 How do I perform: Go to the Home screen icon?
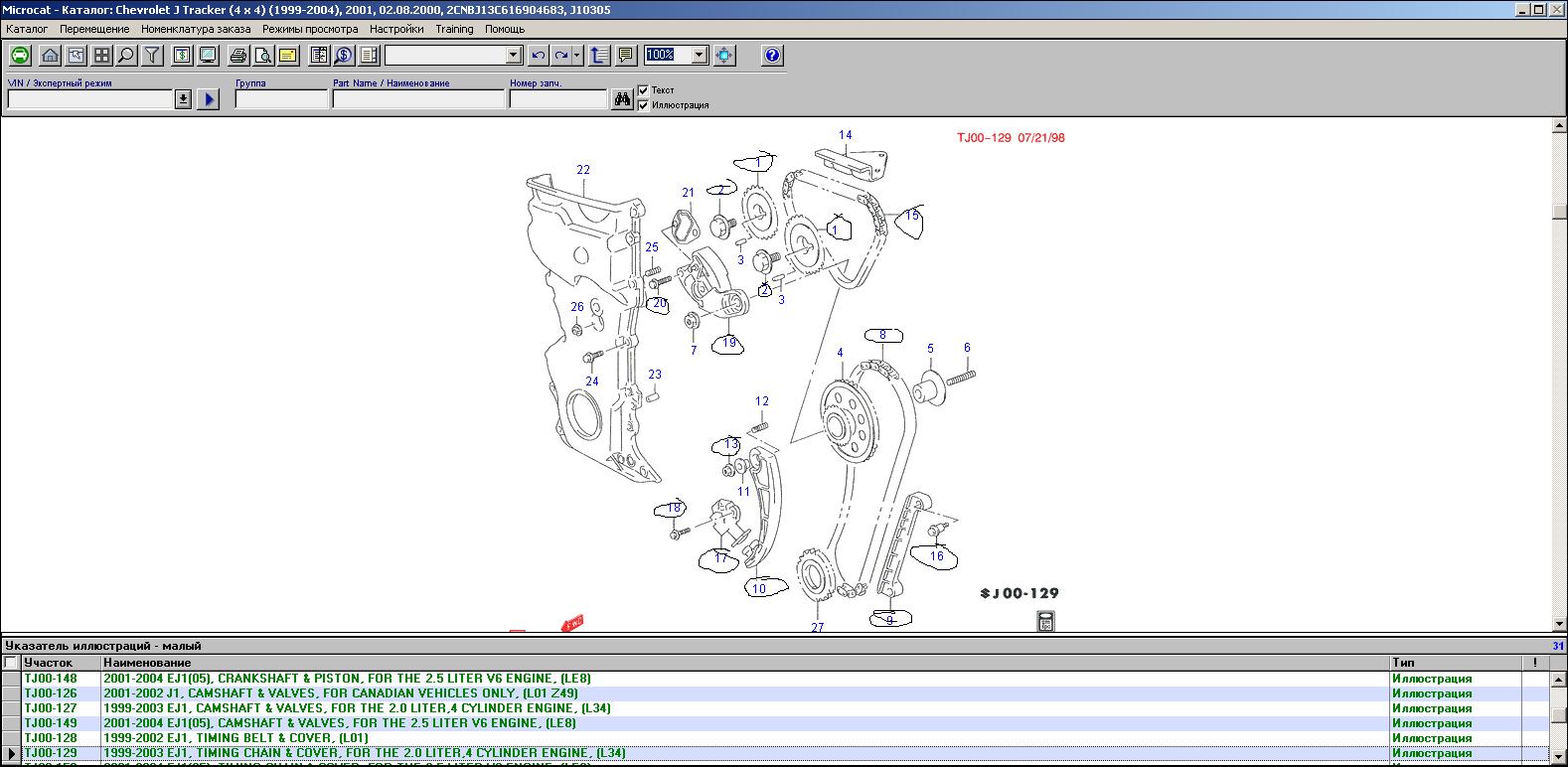[x=50, y=56]
